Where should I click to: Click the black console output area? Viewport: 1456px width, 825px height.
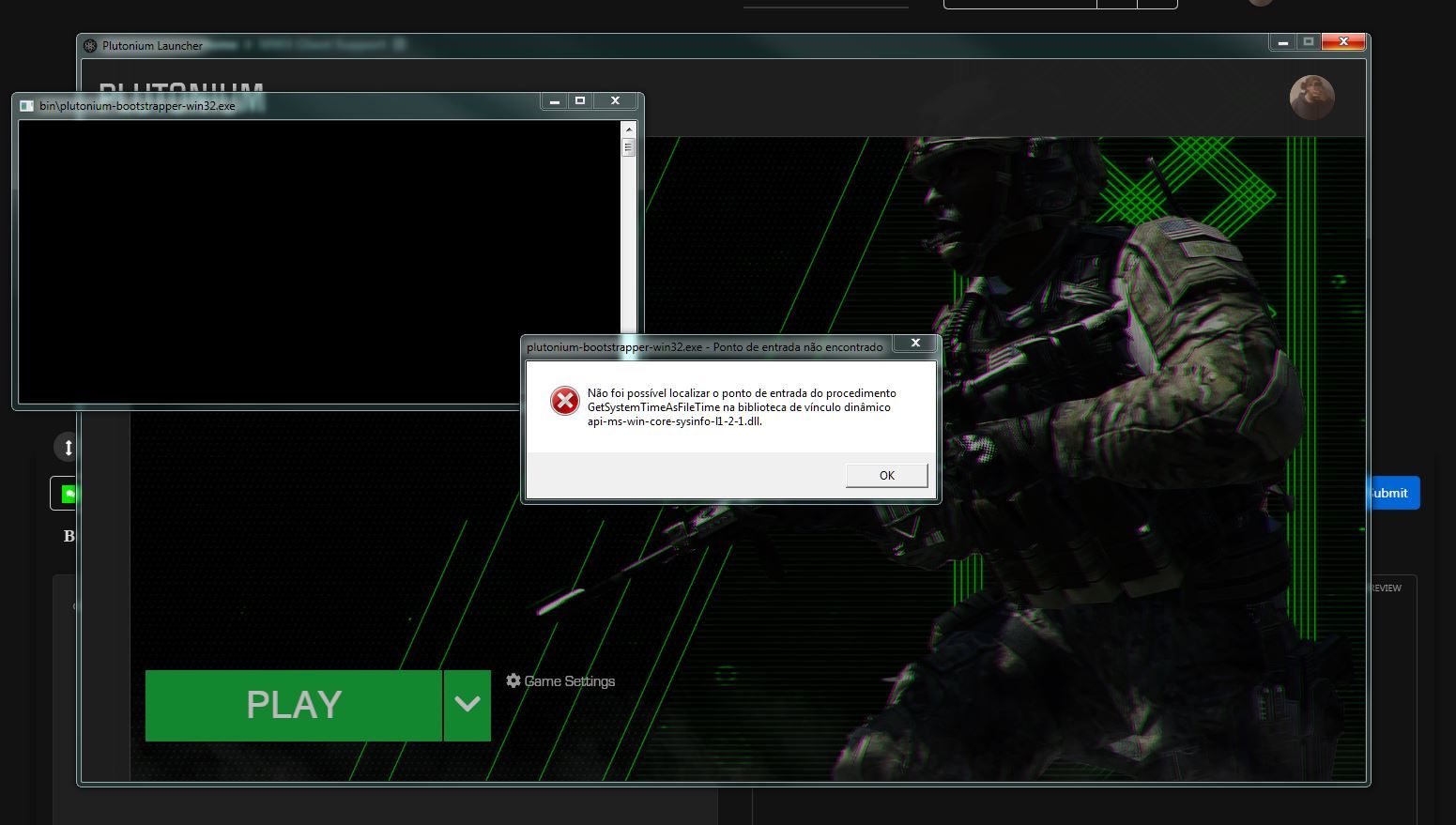(x=319, y=262)
